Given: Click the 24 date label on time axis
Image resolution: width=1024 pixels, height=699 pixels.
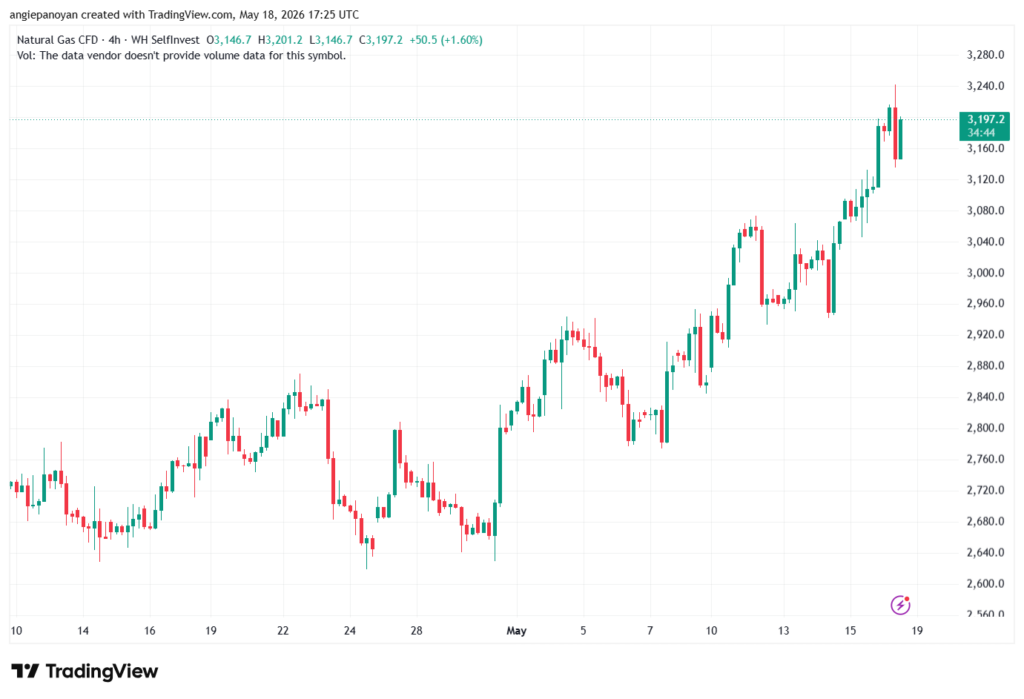Looking at the screenshot, I should coord(350,631).
